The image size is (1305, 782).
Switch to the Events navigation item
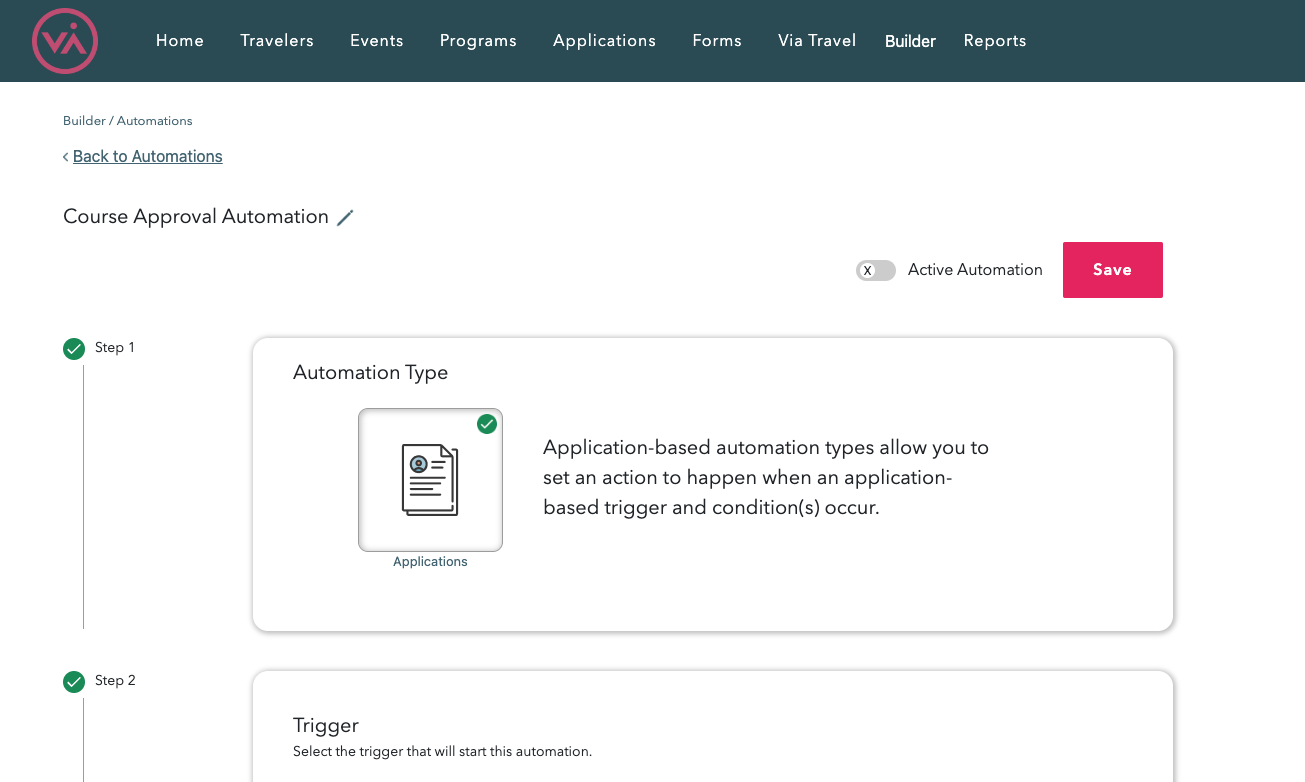tap(376, 40)
